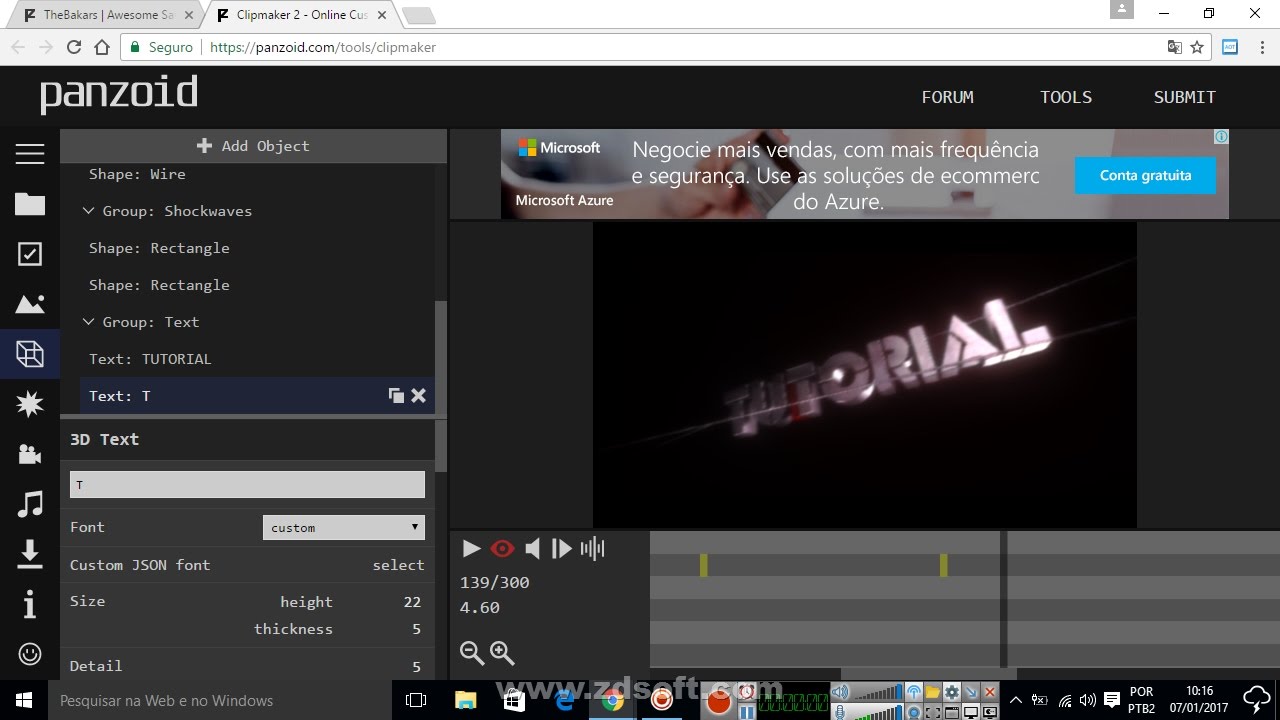This screenshot has height=720, width=1280.
Task: Open the camera panel
Action: pyautogui.click(x=30, y=454)
